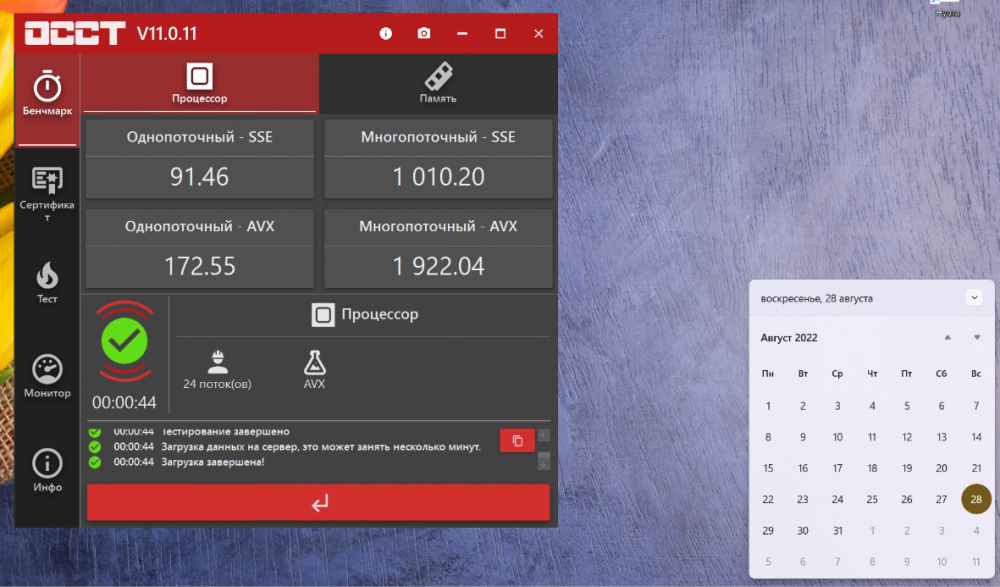Click the Многопоточный - AVX score 1 922.04
Viewport: 1000px width, 587px height.
[x=438, y=266]
